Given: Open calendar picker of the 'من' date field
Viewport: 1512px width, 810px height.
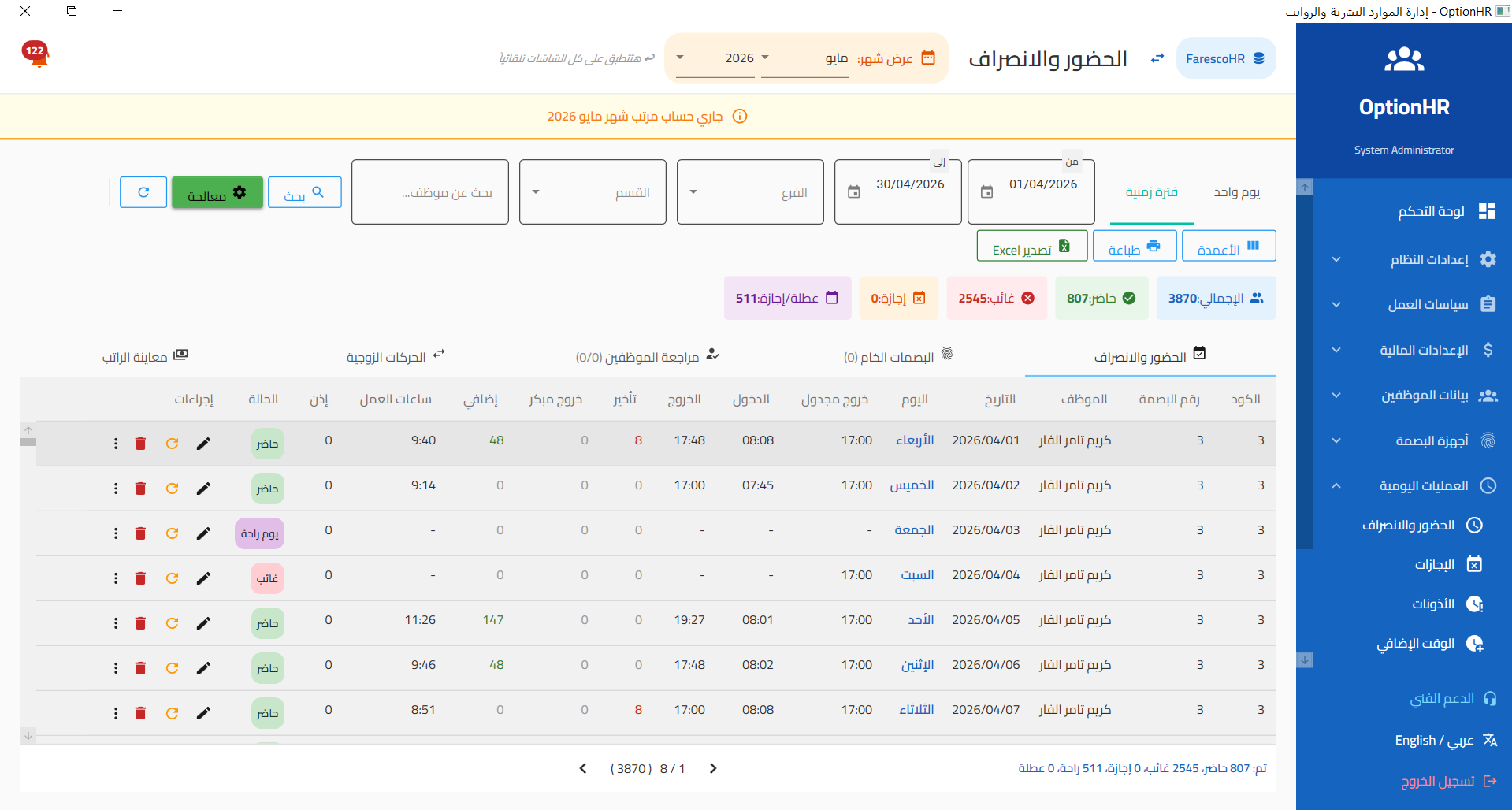Looking at the screenshot, I should click(x=986, y=192).
